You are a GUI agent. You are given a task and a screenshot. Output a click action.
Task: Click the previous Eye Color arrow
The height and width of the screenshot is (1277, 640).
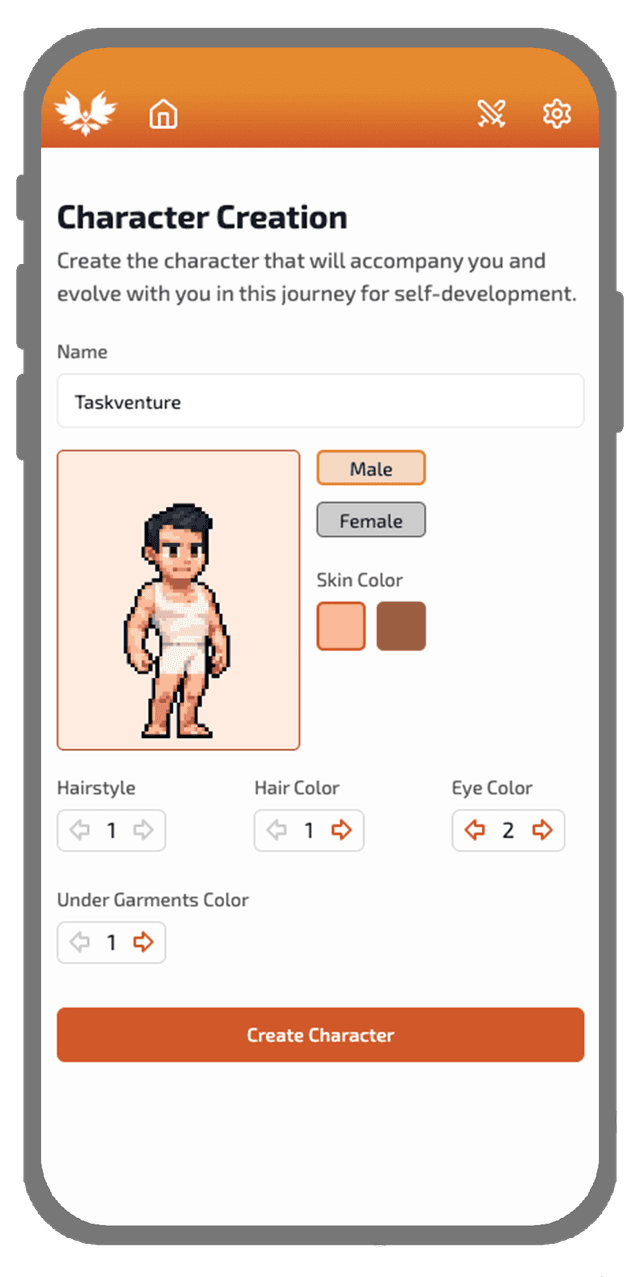tap(474, 830)
